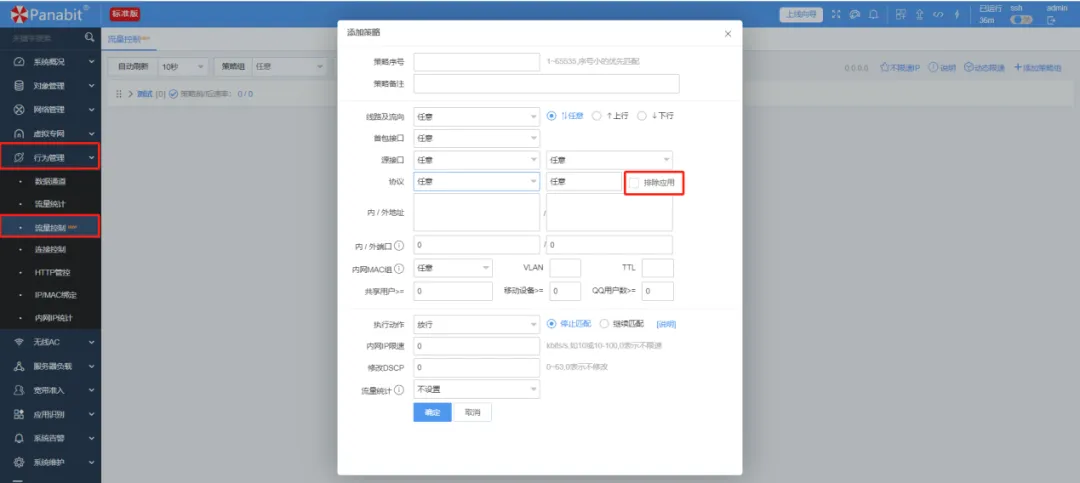Click the notification bell icon in header

point(874,15)
